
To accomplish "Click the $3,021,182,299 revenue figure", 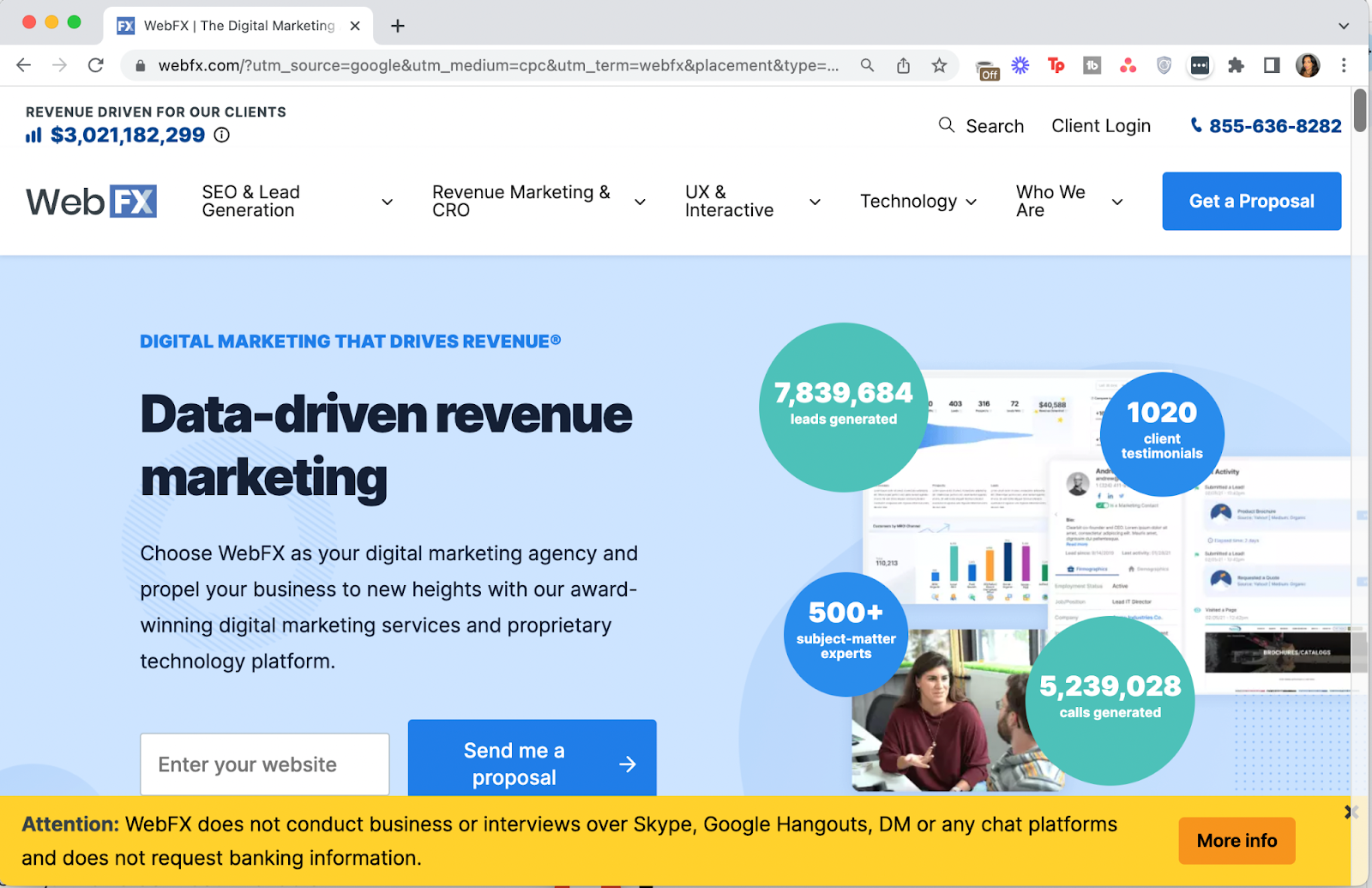I will pyautogui.click(x=128, y=135).
